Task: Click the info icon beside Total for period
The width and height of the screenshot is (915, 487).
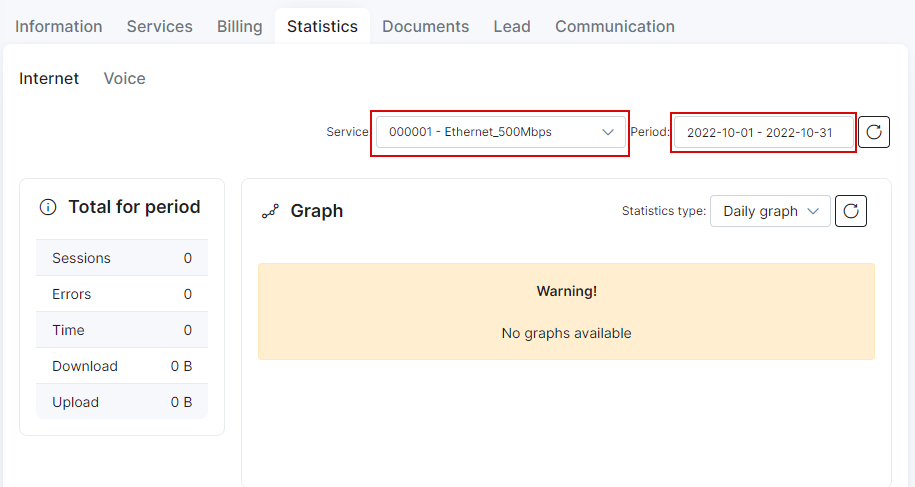Action: (48, 207)
